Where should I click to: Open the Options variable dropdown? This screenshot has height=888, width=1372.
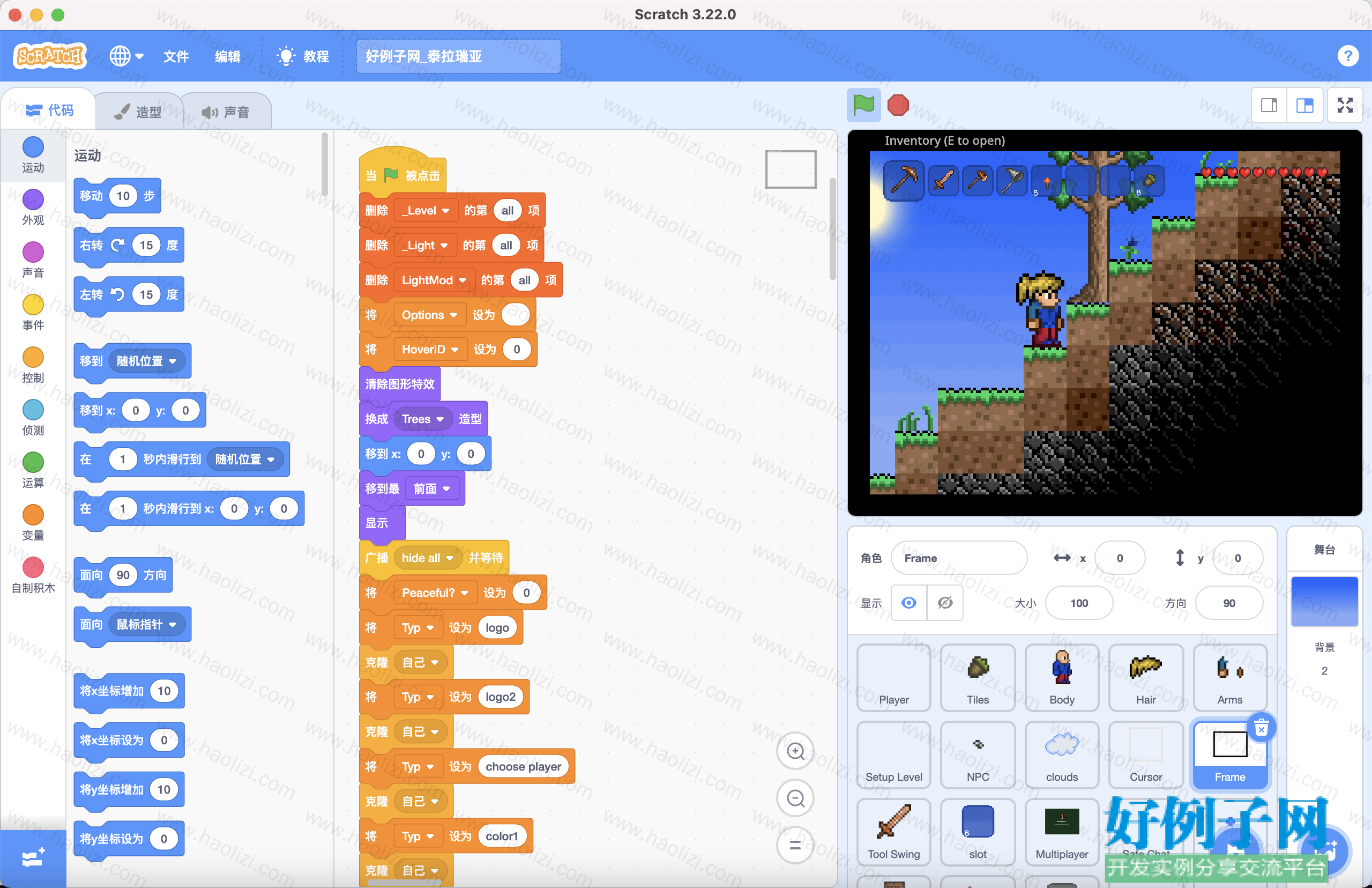[x=429, y=315]
